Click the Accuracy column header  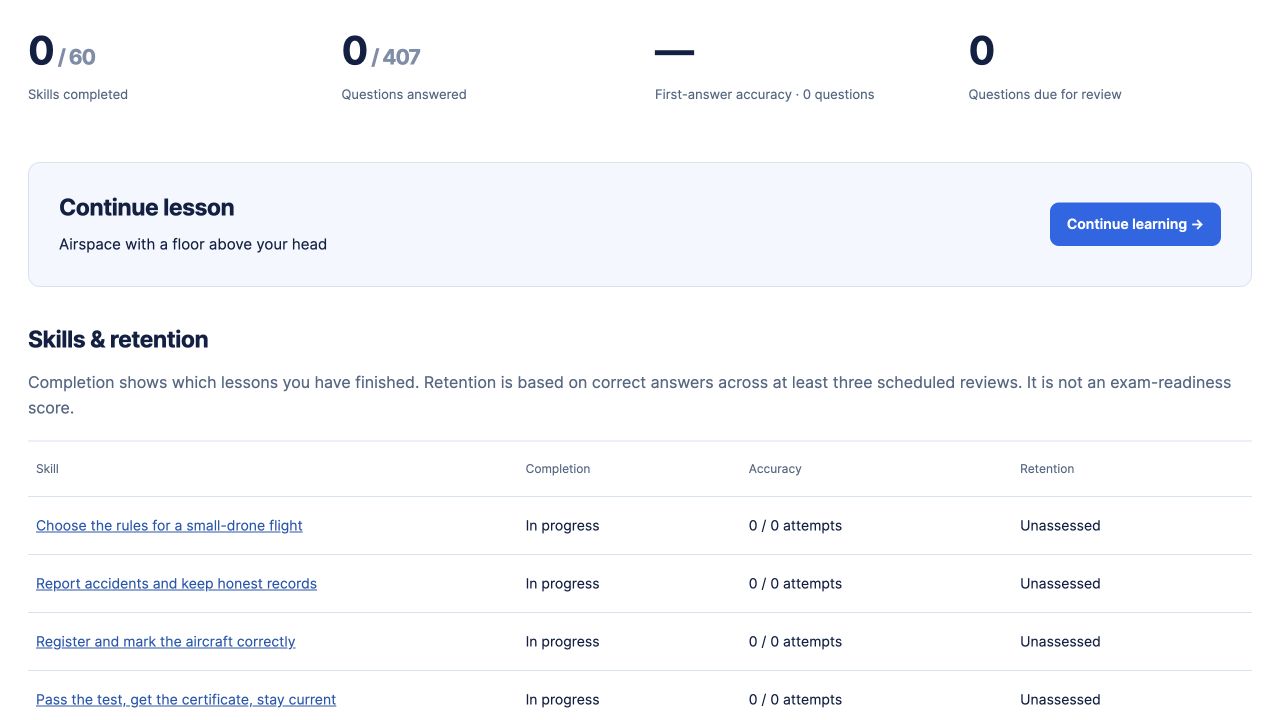775,469
